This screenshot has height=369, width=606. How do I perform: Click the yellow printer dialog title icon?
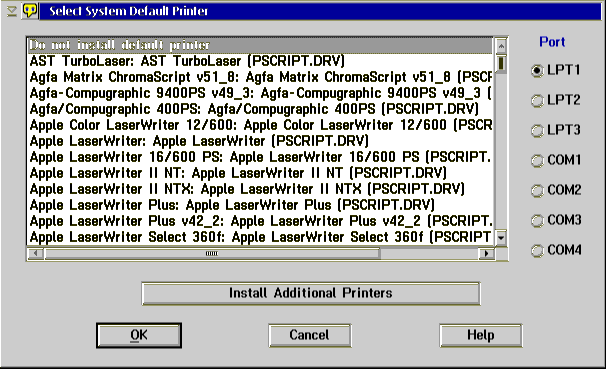pos(30,11)
